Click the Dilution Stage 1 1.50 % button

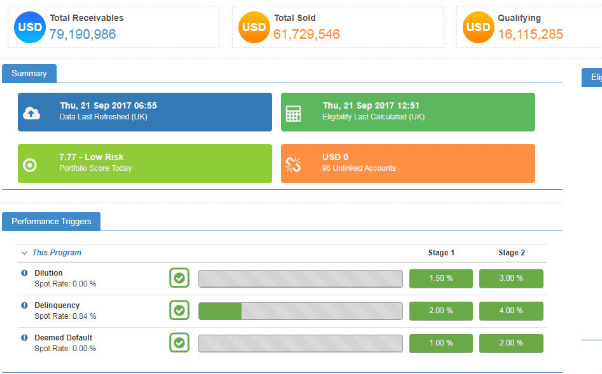(x=441, y=278)
